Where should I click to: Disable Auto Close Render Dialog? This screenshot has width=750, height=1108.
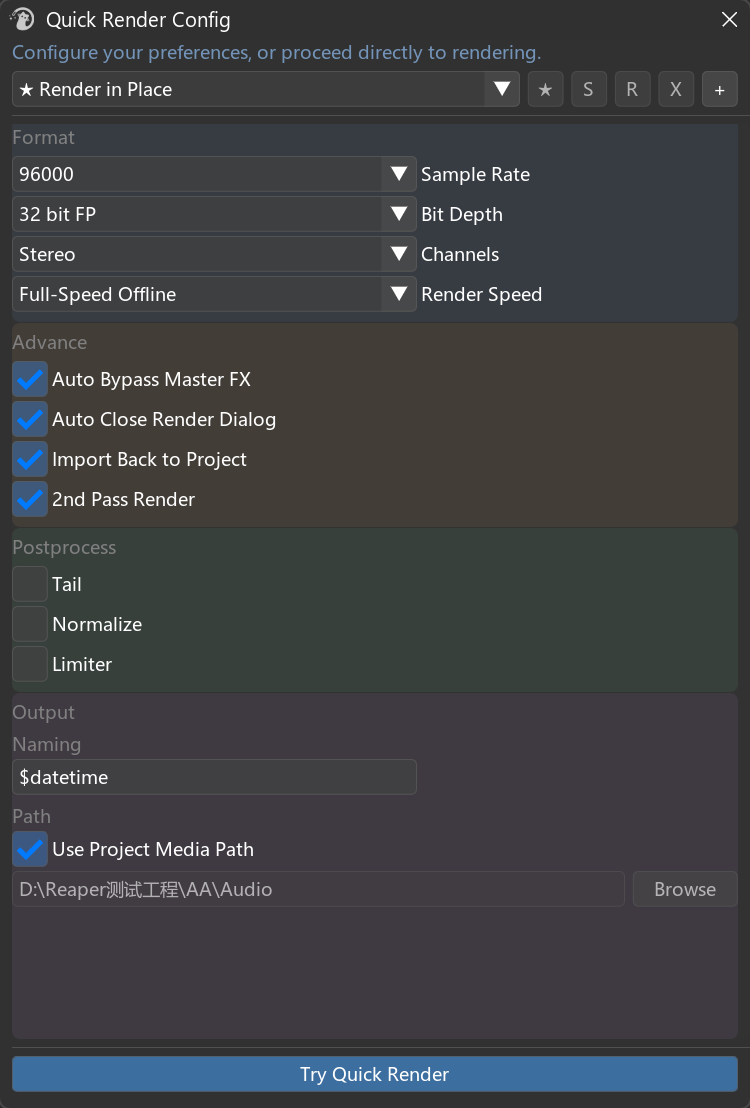point(30,420)
